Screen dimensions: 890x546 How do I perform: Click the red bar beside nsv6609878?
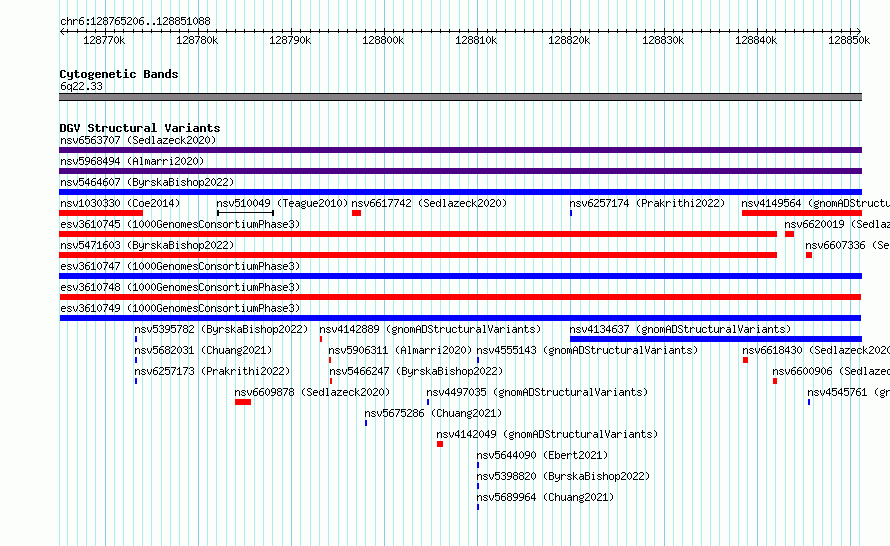click(x=243, y=402)
